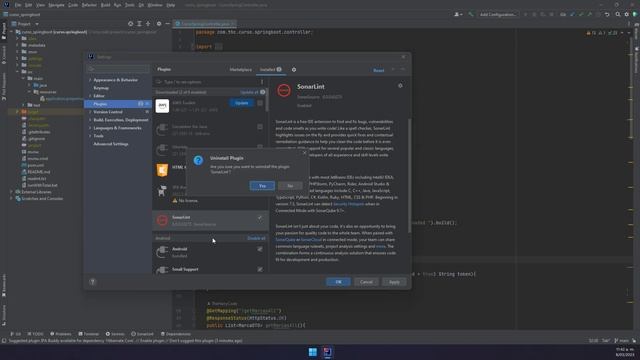The width and height of the screenshot is (640, 360).
Task: Open the Security Hotspots link in description
Action: click(x=348, y=204)
